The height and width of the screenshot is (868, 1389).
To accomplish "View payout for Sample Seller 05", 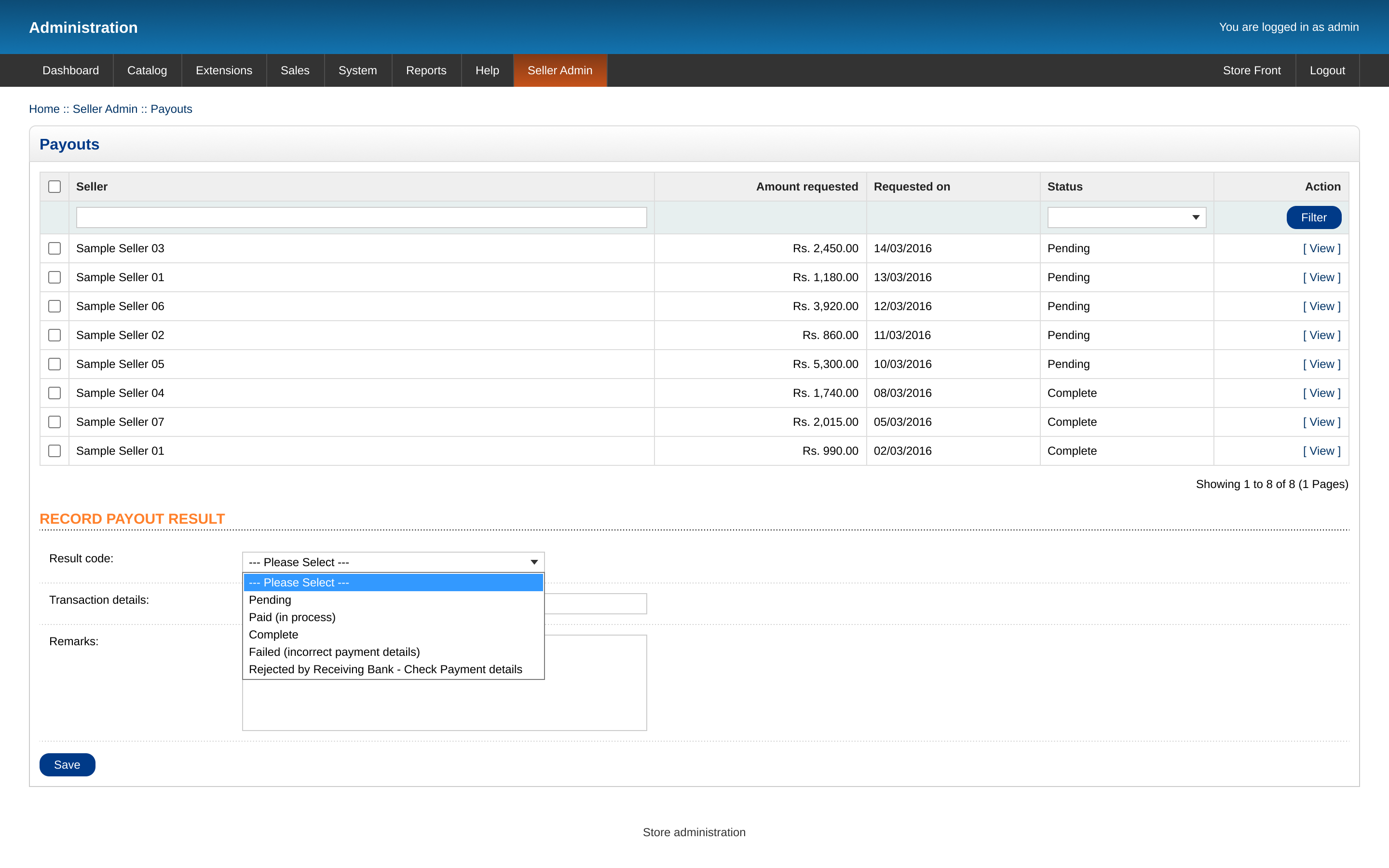I will (x=1322, y=364).
